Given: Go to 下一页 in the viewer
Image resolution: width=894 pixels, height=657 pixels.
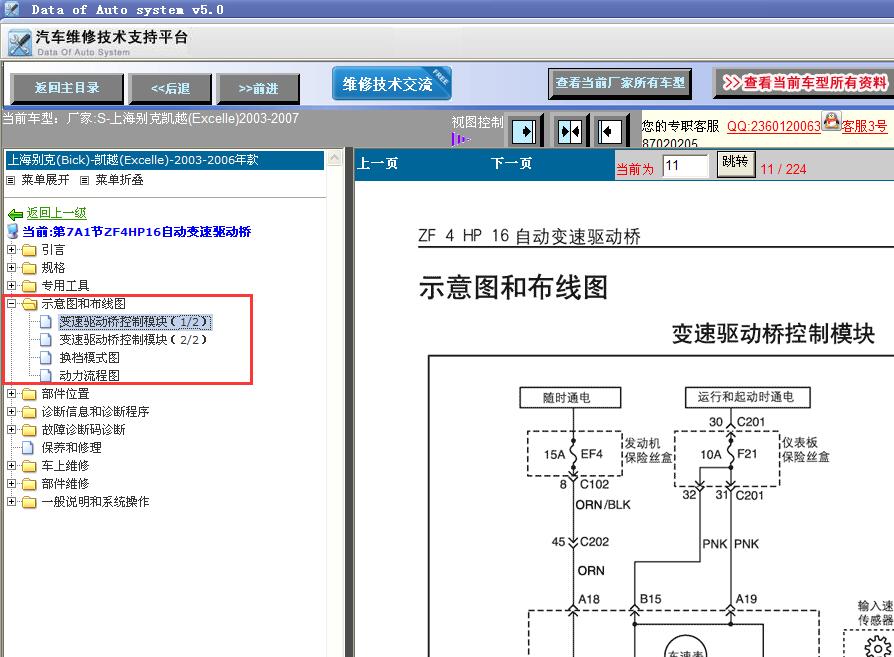Looking at the screenshot, I should point(511,164).
